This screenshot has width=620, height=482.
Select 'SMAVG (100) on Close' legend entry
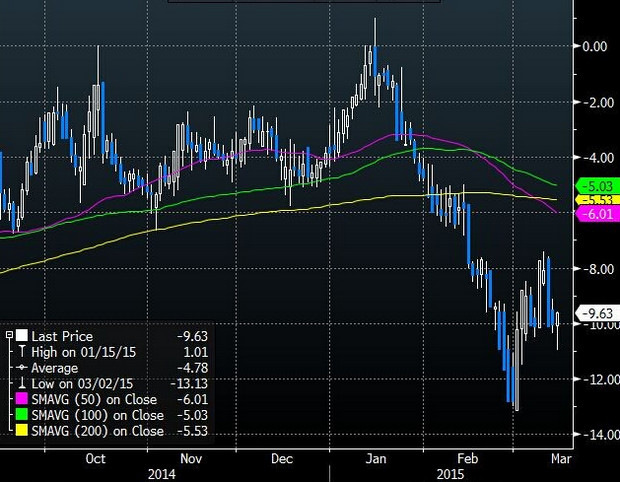click(98, 415)
